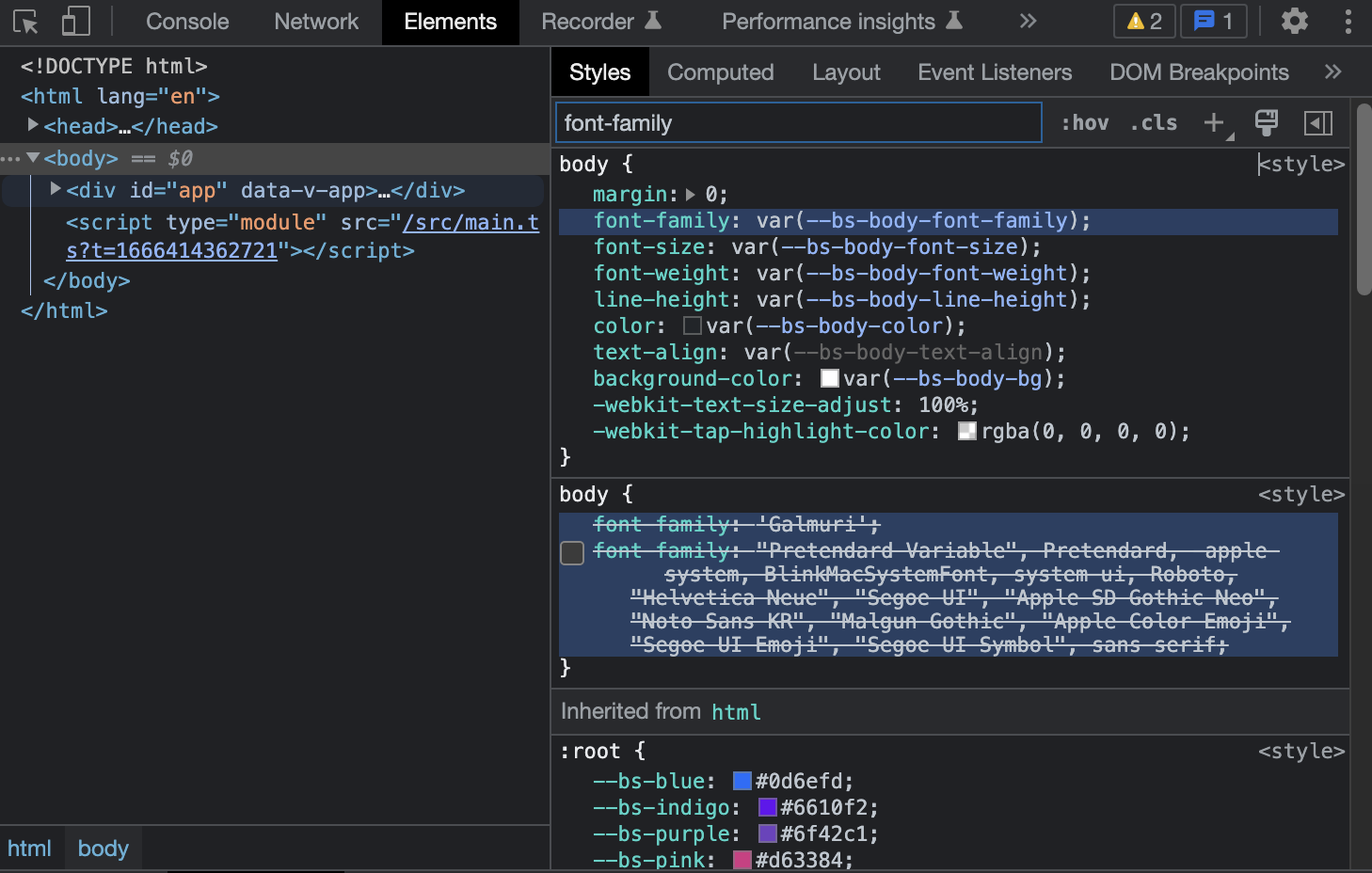The width and height of the screenshot is (1372, 873).
Task: Click the tap-highlight-color rgba swatch
Action: 967,431
